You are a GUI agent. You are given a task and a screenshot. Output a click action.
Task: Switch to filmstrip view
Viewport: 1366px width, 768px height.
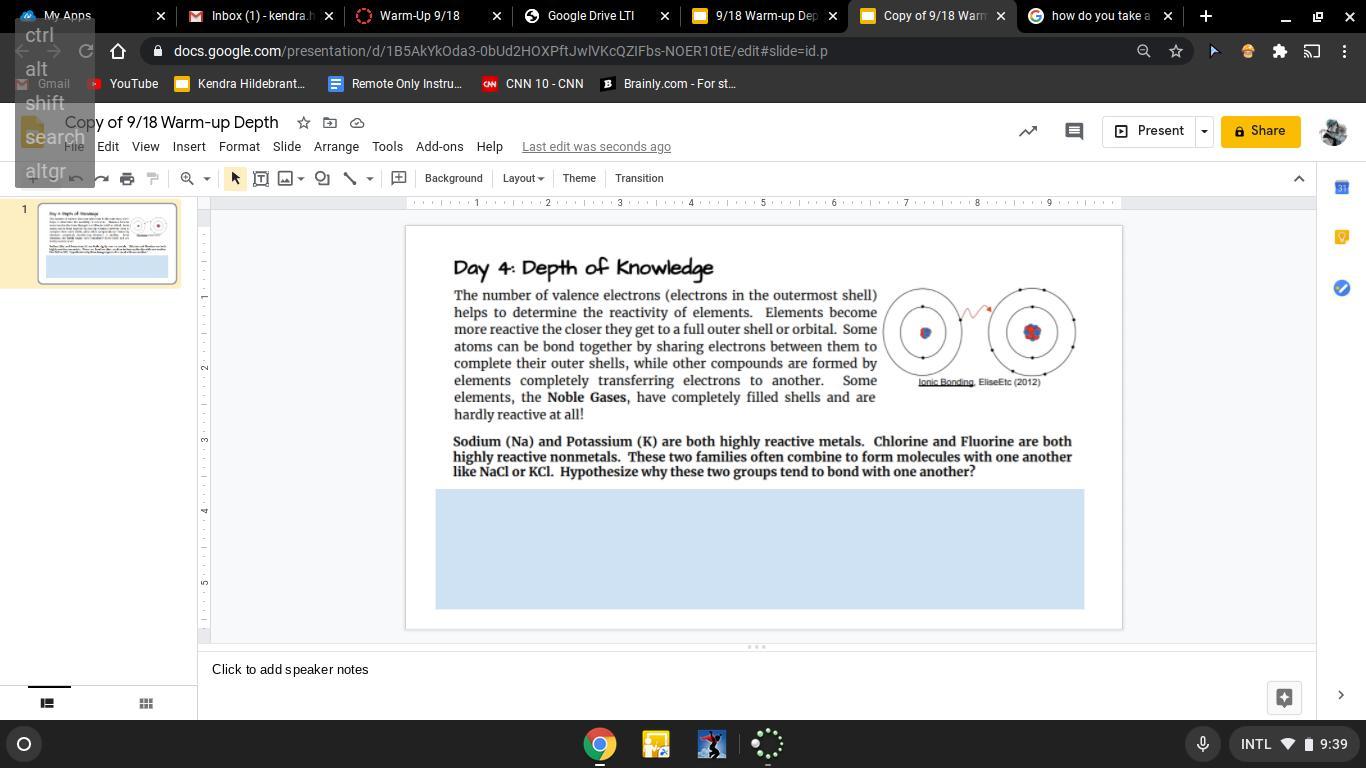[x=47, y=703]
